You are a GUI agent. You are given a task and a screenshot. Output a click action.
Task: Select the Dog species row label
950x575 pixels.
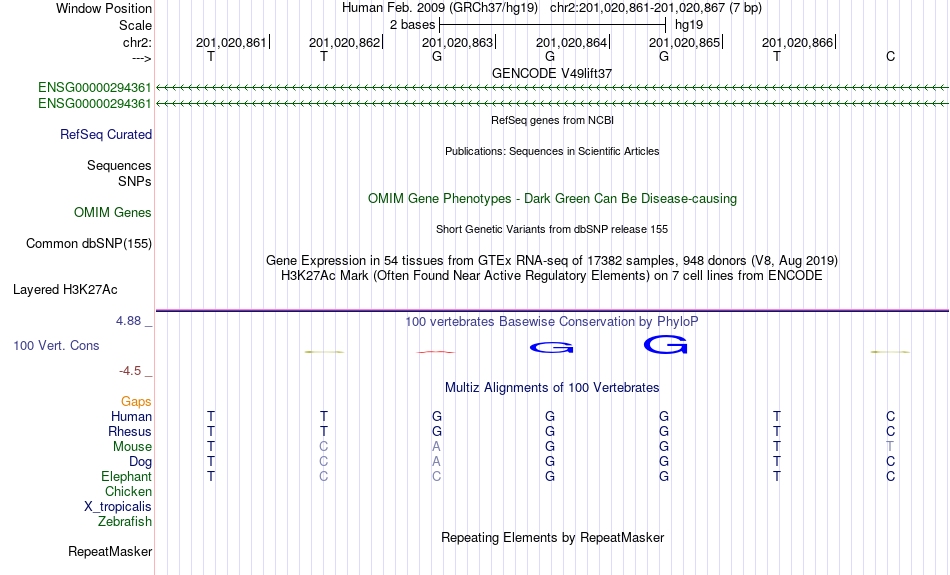[x=141, y=462]
